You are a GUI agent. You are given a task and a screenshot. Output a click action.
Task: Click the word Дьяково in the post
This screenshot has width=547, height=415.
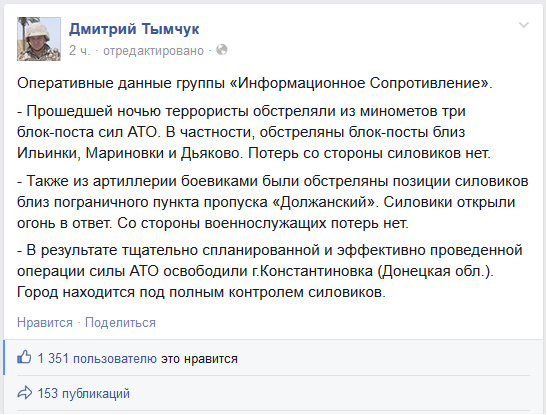pyautogui.click(x=211, y=153)
